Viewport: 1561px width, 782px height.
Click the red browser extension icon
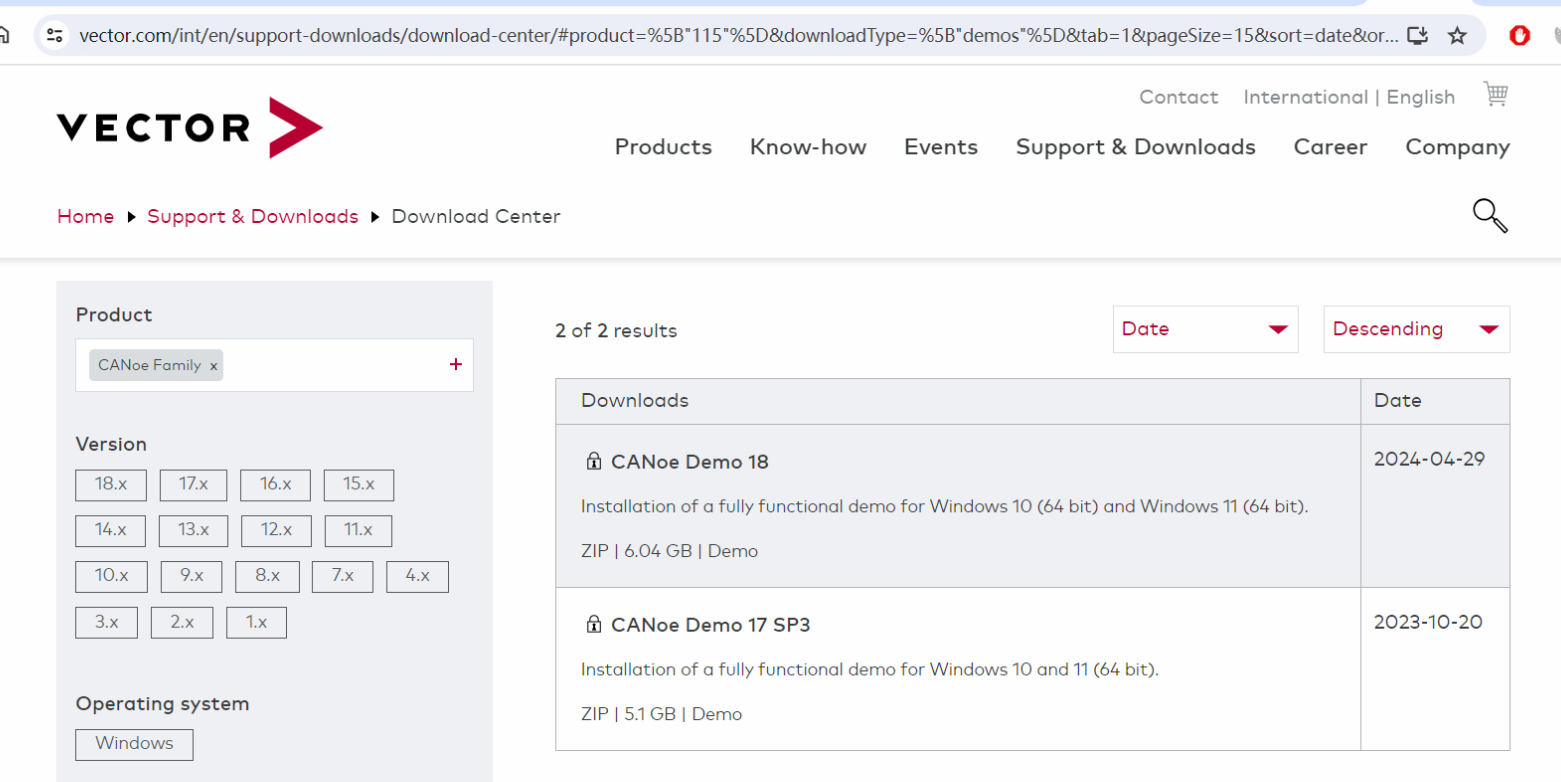1520,36
